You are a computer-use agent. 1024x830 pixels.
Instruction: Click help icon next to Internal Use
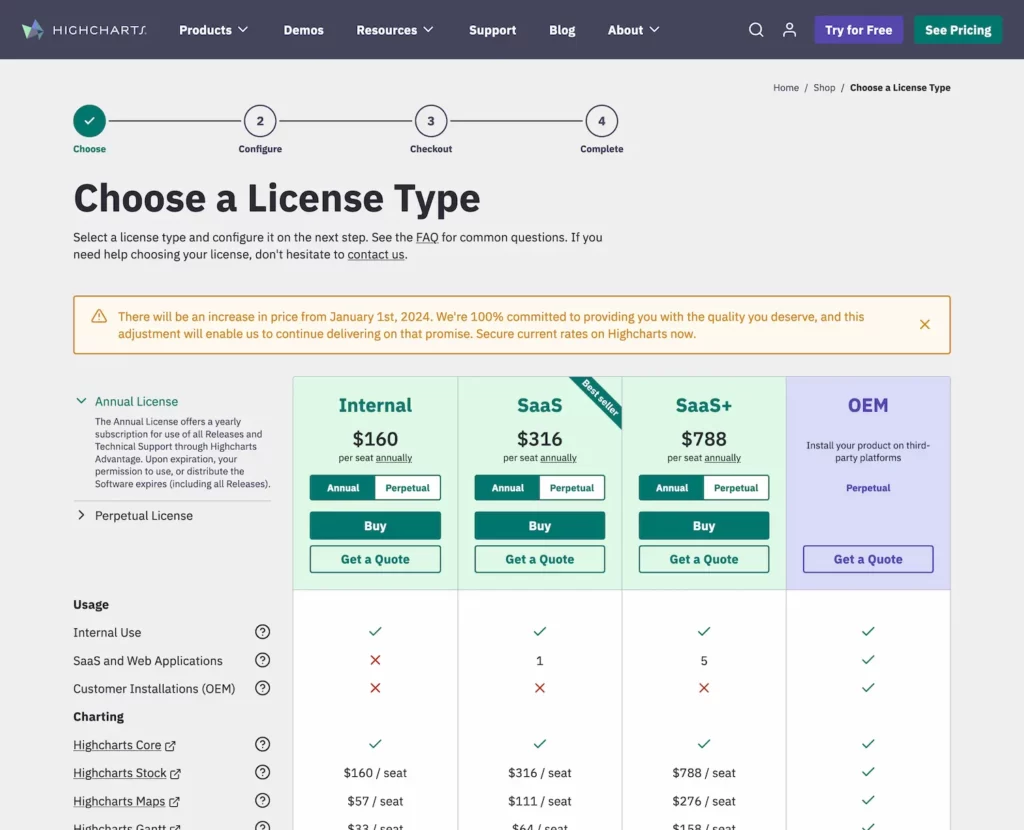[262, 632]
